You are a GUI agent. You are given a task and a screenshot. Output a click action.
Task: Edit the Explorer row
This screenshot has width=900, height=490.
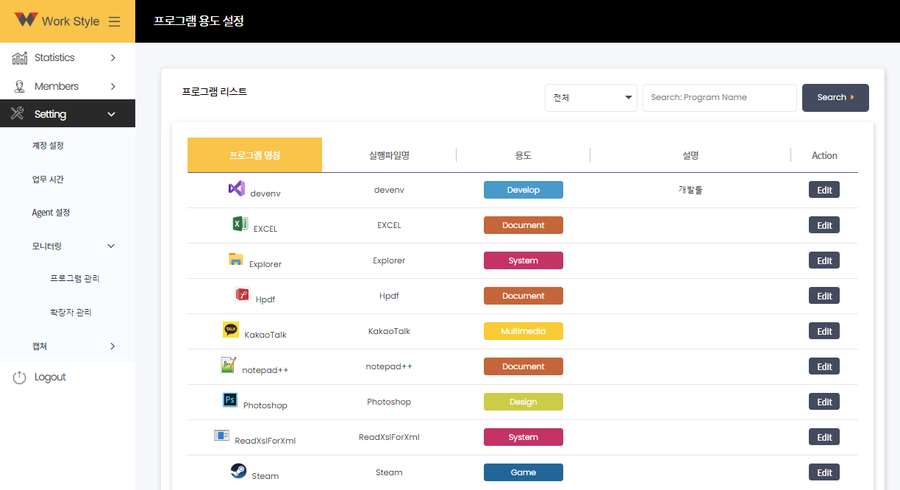coord(824,260)
